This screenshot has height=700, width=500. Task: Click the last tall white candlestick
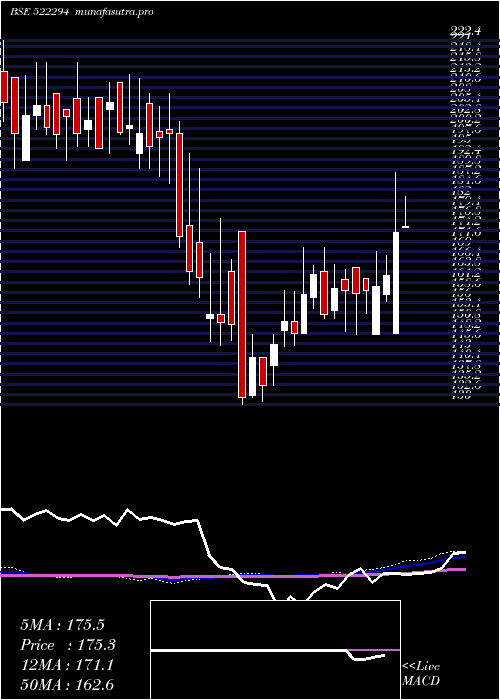pos(396,283)
